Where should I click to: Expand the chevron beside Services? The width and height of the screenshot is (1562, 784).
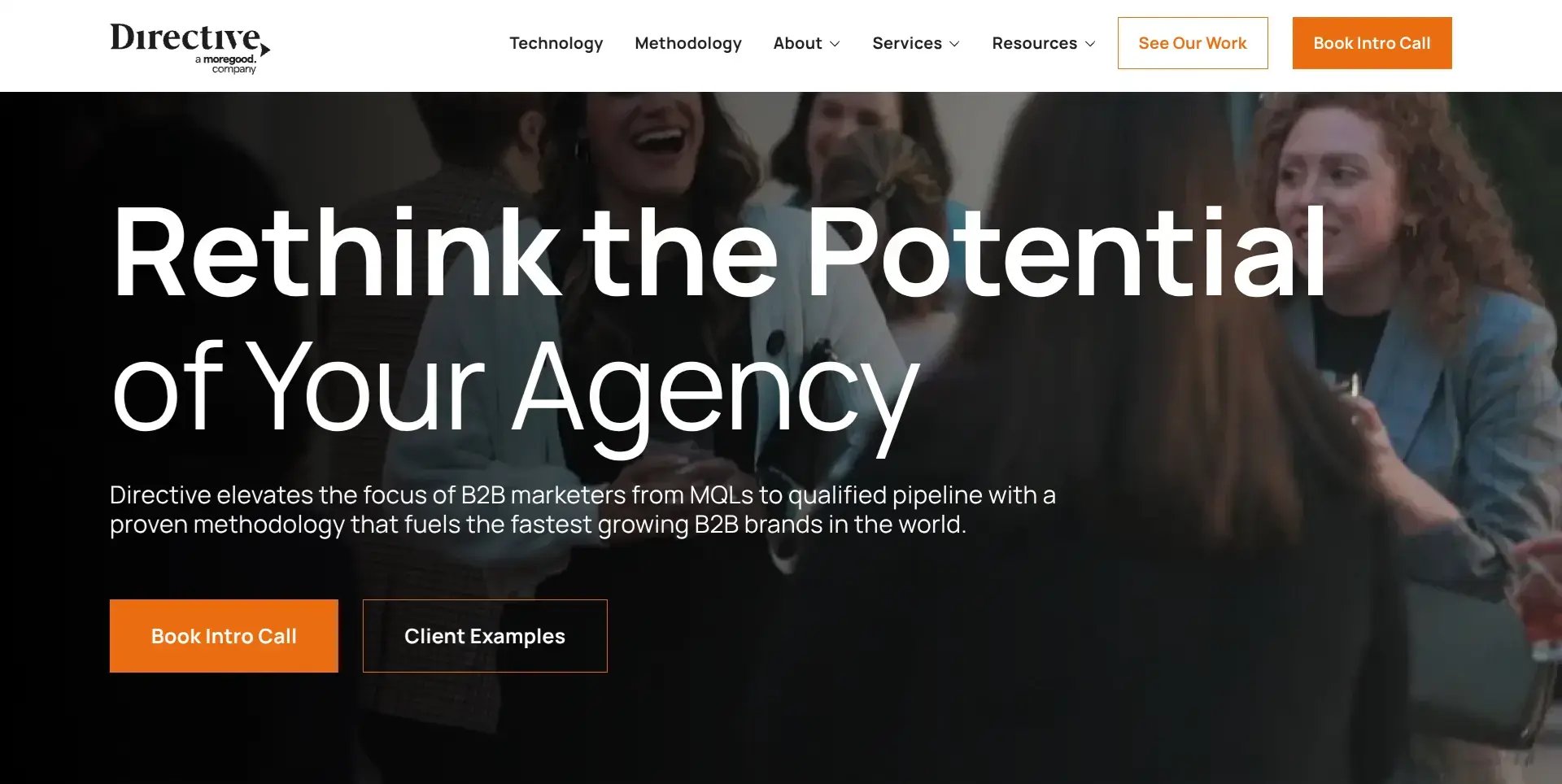(954, 44)
